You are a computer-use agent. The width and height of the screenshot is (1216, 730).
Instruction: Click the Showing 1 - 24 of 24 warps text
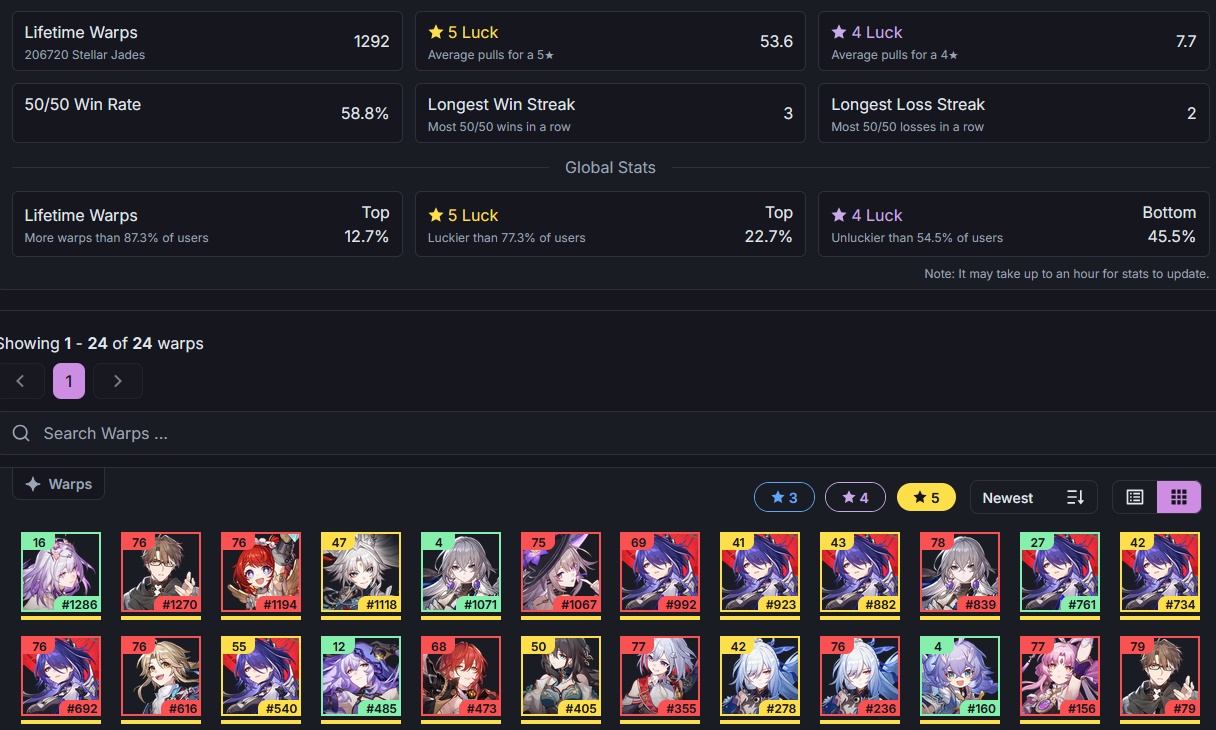point(100,343)
